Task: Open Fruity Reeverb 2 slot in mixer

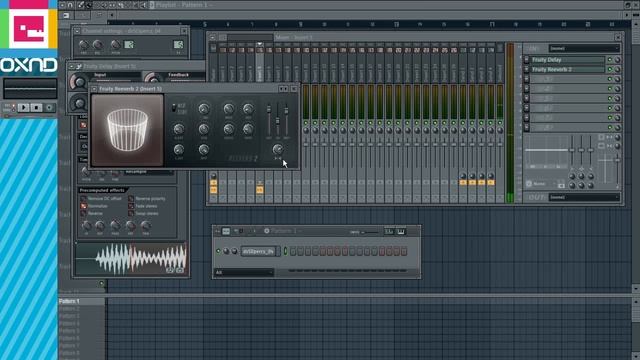Action: (x=567, y=70)
